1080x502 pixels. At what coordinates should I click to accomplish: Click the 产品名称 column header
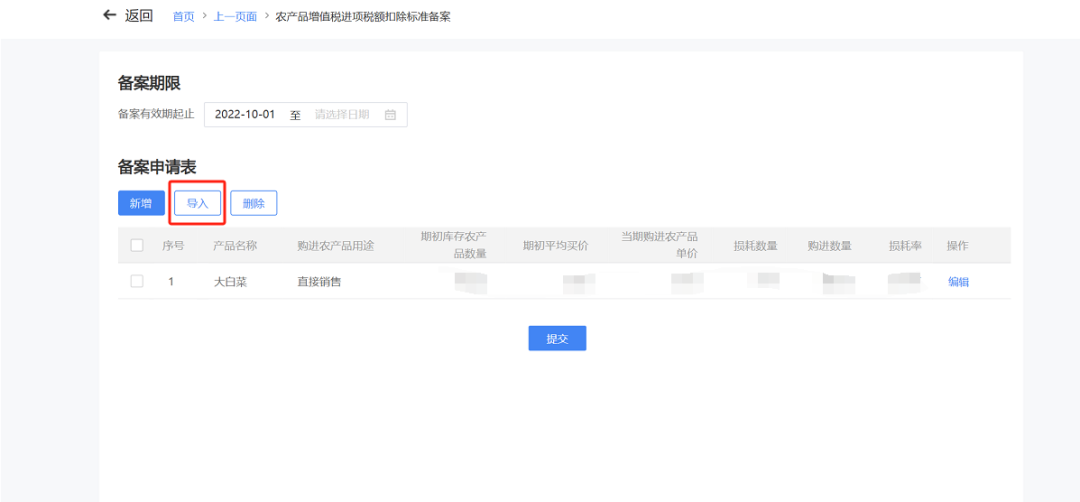click(235, 246)
